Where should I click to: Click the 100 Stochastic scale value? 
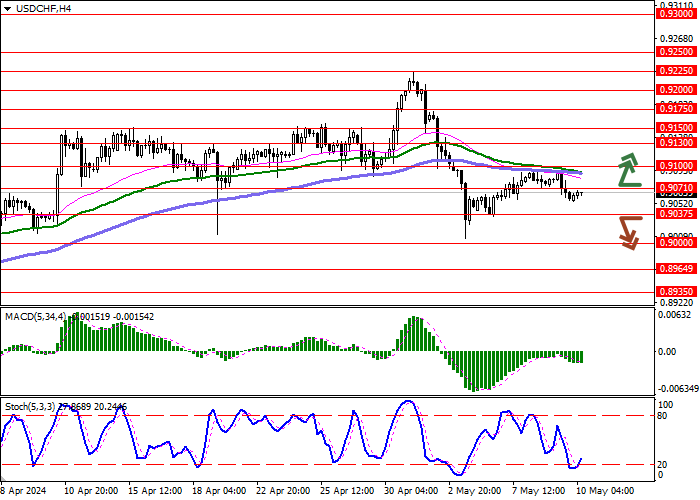coord(666,405)
